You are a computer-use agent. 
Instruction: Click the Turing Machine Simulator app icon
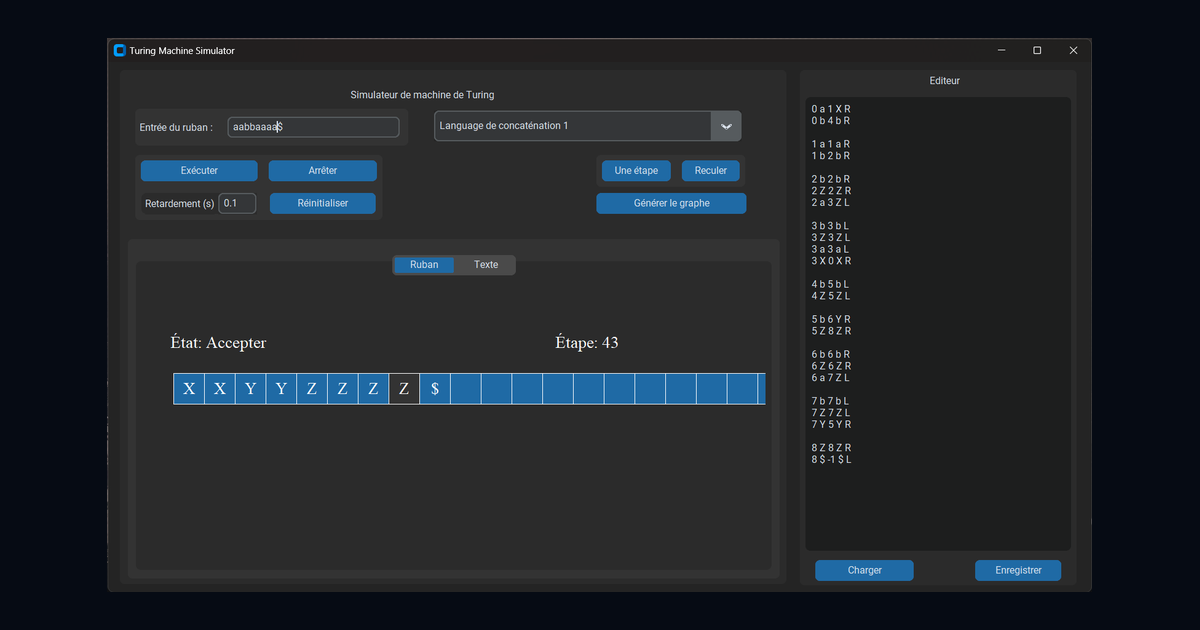(120, 50)
